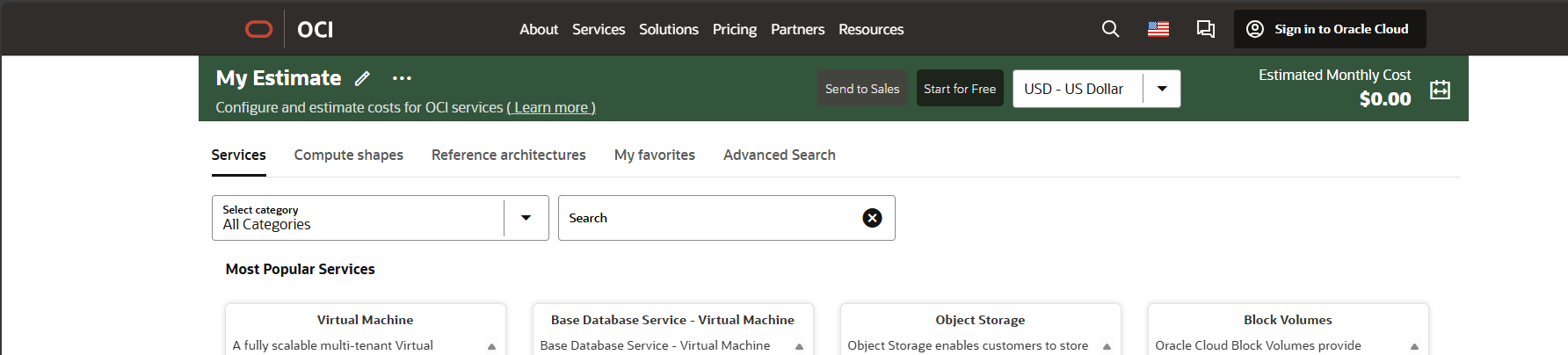Clear the search field with X icon
1568x355 pixels.
(872, 218)
